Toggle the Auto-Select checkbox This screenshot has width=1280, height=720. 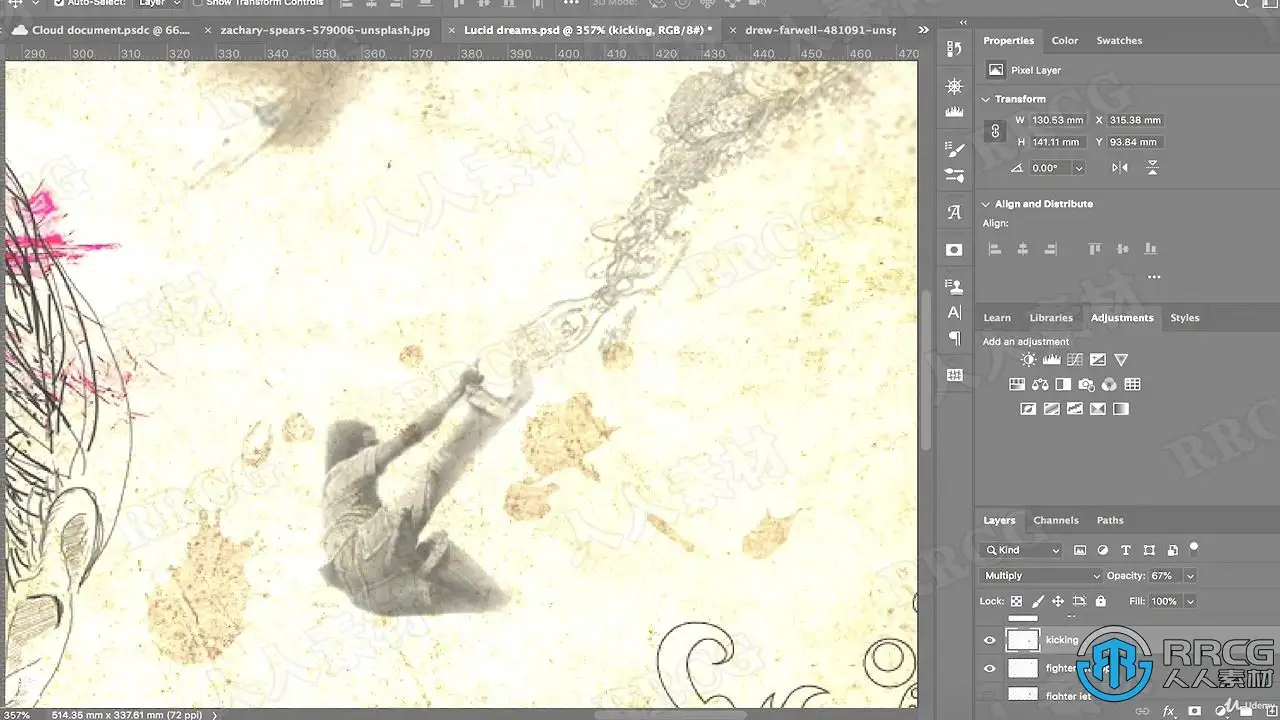click(x=59, y=3)
